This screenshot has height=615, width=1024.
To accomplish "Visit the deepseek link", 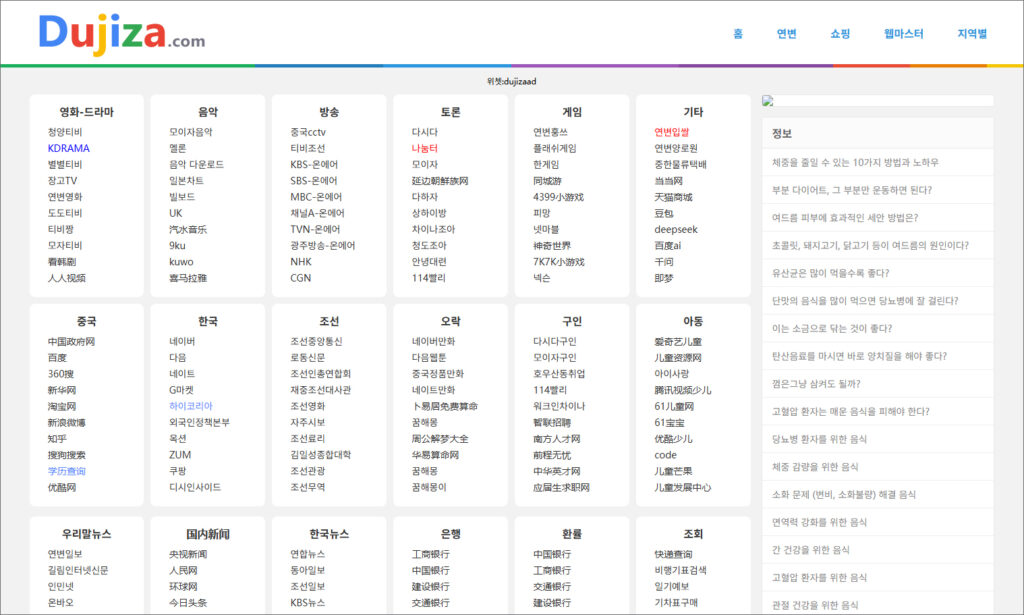I will [x=676, y=229].
